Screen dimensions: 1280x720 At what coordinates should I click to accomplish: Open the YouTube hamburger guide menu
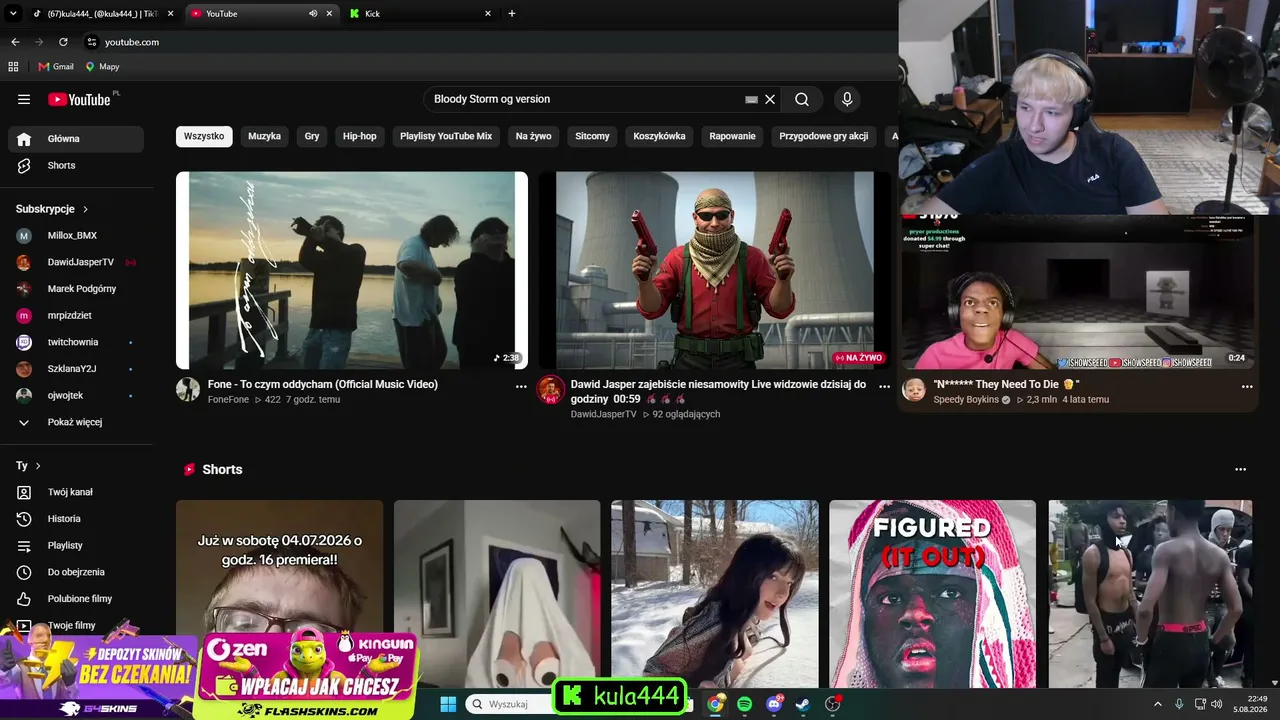(x=24, y=99)
